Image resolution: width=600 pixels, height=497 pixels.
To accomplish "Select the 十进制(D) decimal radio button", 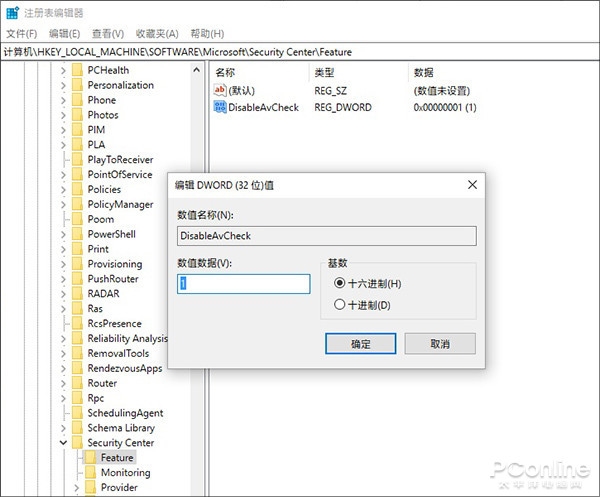I will coord(339,305).
